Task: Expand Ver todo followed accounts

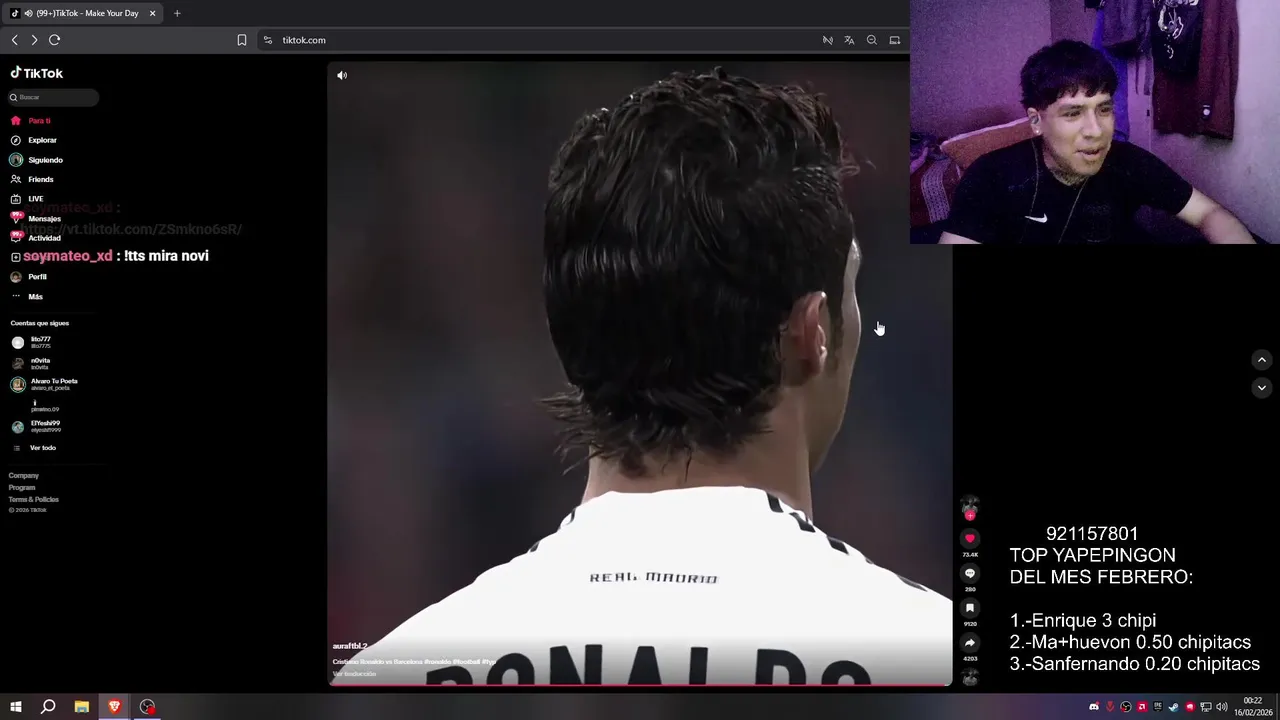Action: click(x=34, y=448)
